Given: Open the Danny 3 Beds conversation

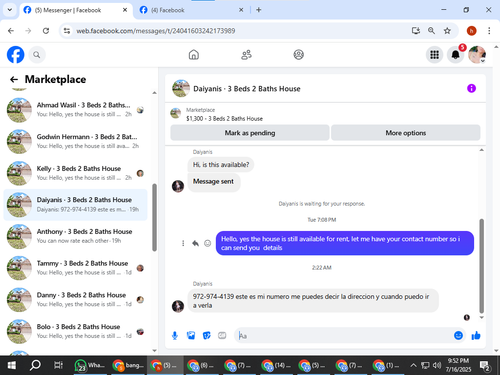Looking at the screenshot, I should pyautogui.click(x=75, y=300).
